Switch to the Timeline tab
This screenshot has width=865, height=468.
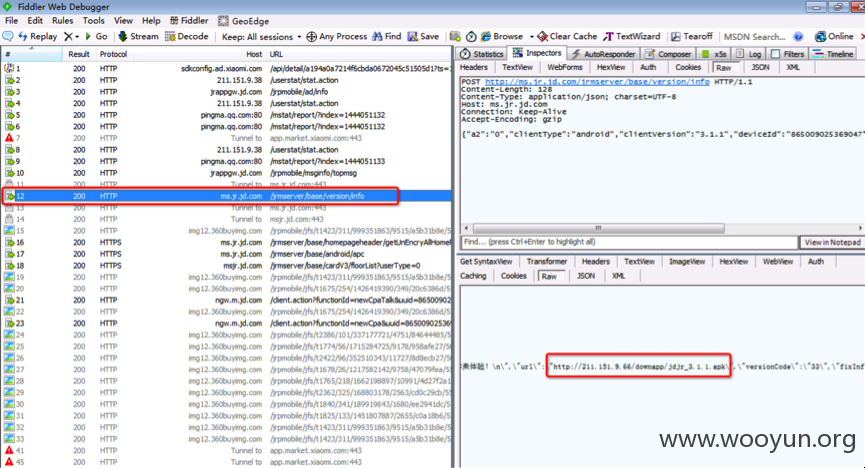click(833, 54)
